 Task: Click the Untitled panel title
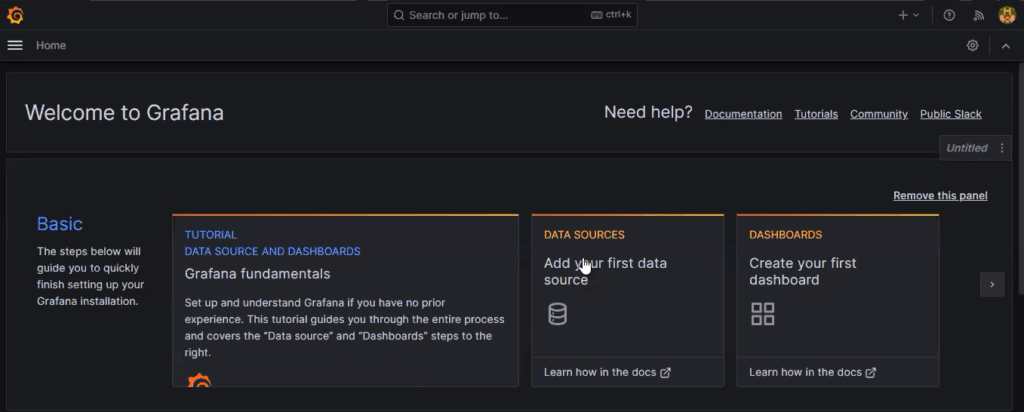[x=967, y=148]
